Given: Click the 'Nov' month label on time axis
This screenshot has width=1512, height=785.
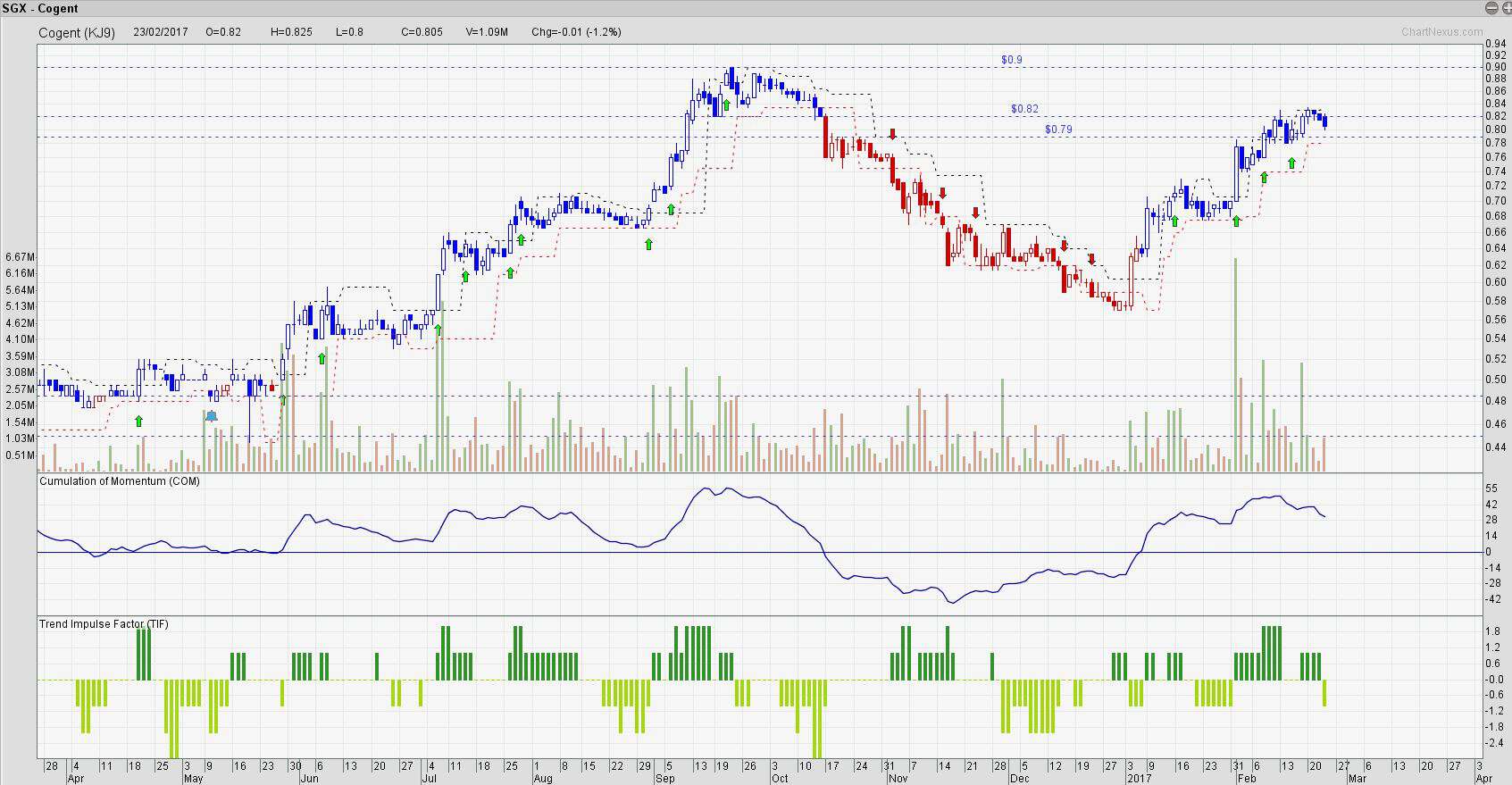Looking at the screenshot, I should pos(898,779).
